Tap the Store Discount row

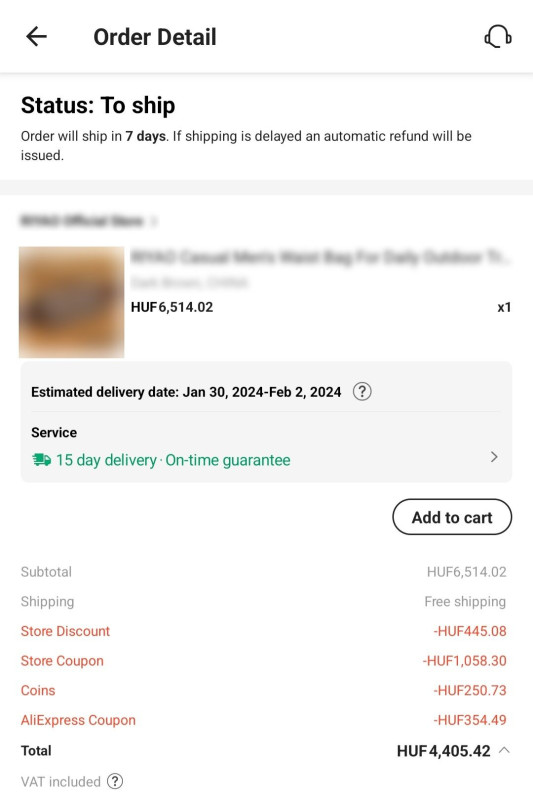(264, 631)
